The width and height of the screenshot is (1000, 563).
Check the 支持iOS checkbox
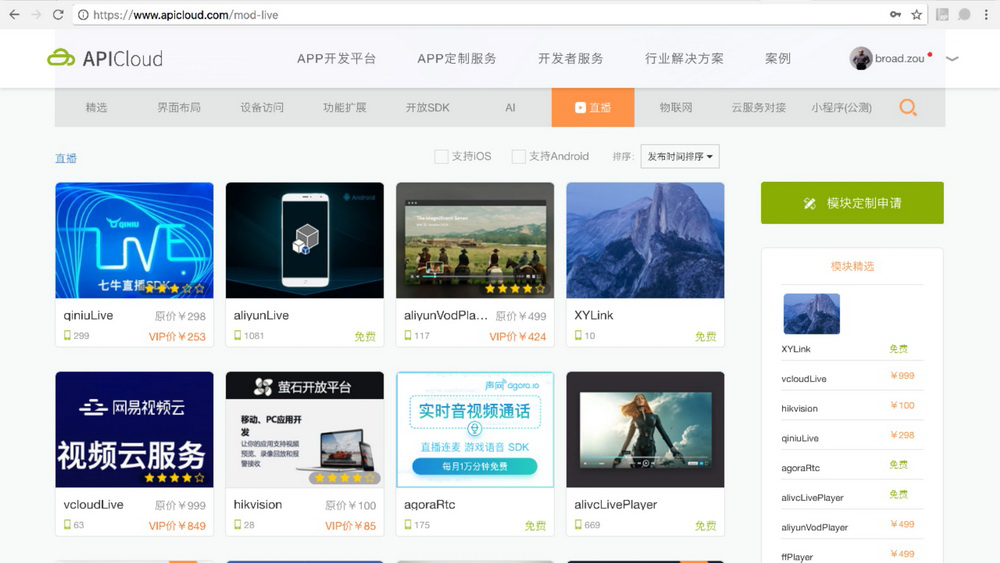(x=441, y=156)
